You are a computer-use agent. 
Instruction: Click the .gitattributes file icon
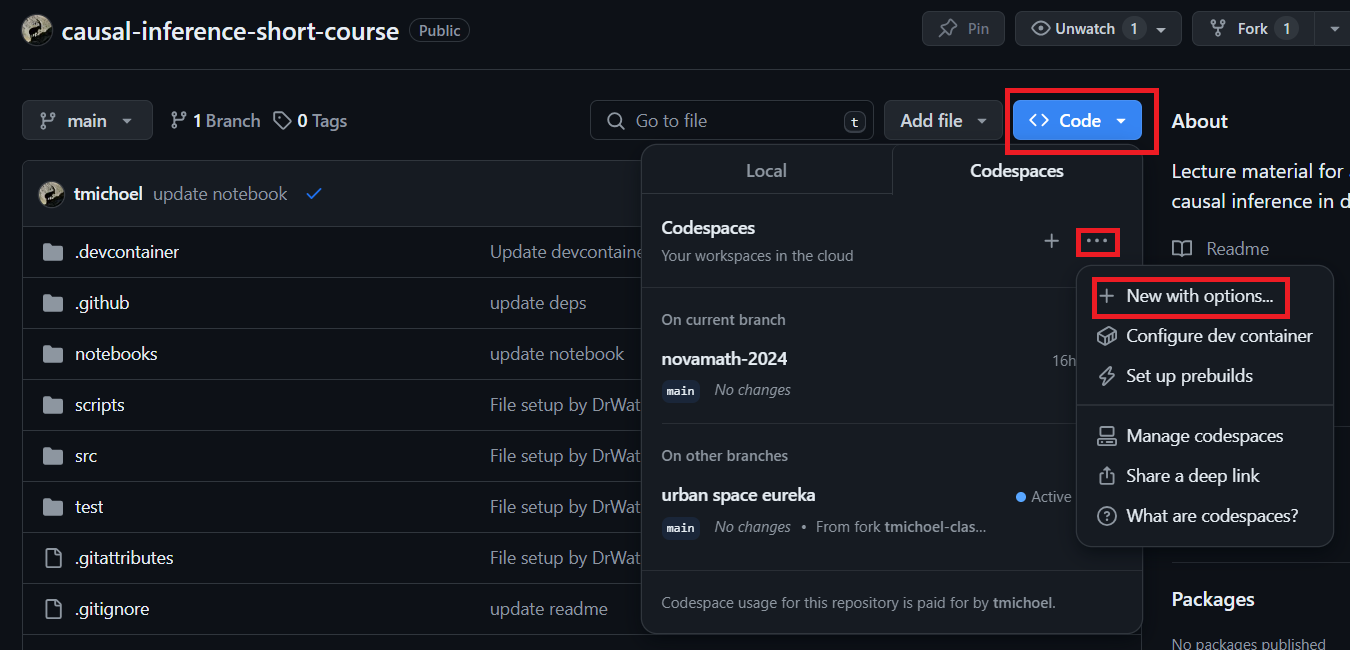[x=53, y=558]
